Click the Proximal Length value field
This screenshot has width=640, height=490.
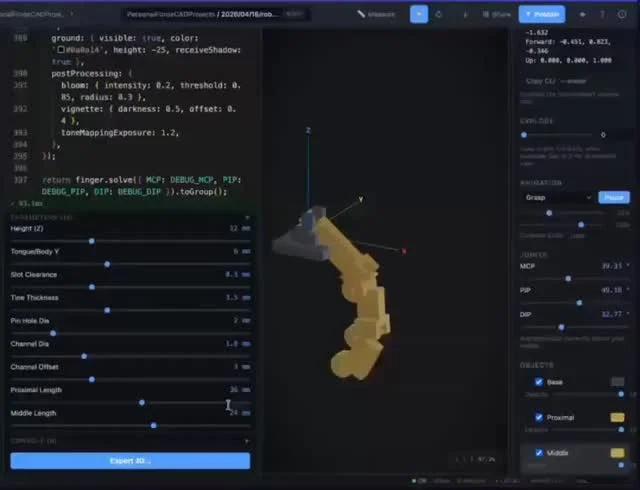(239, 390)
